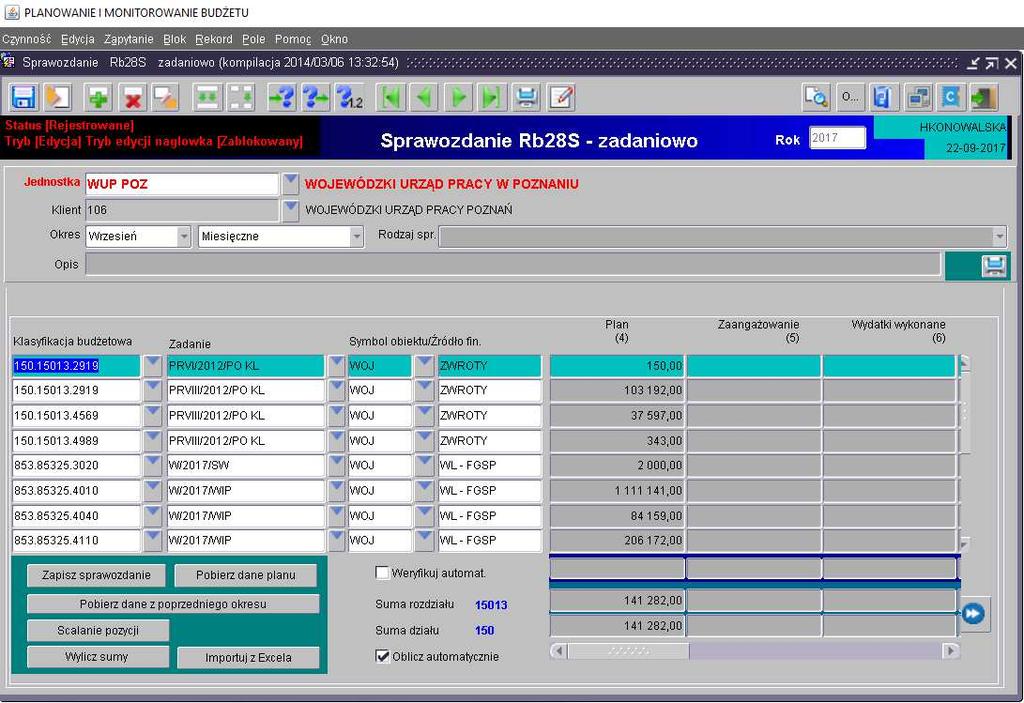Enable the 'Weryfikuj automat.' checkbox
The image size is (1024, 703).
(382, 573)
